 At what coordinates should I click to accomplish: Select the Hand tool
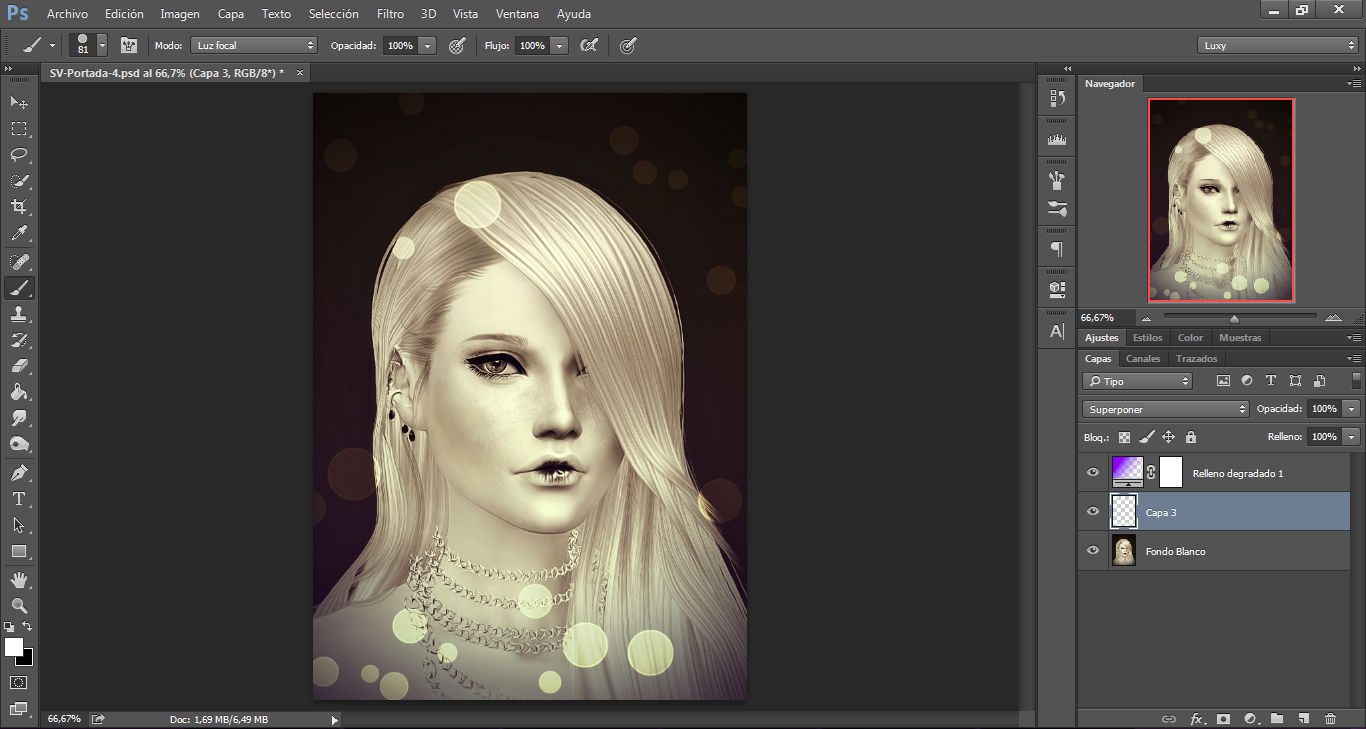click(x=19, y=580)
